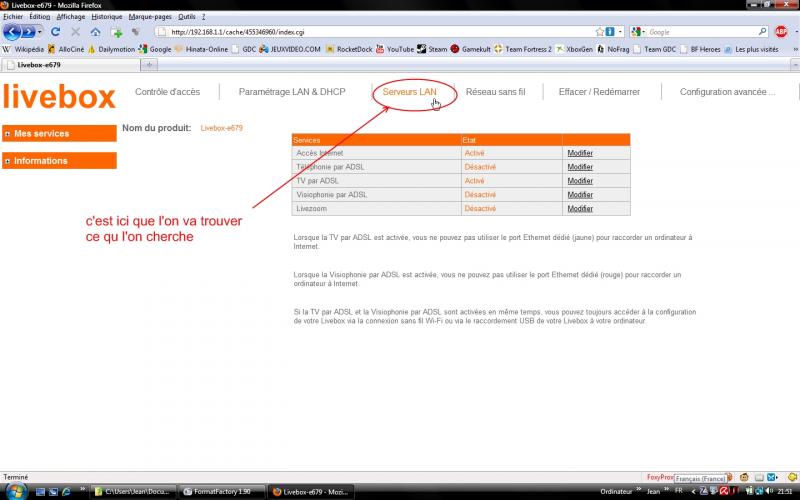The height and width of the screenshot is (500, 800).
Task: Reload the page with the refresh icon
Action: [x=56, y=32]
